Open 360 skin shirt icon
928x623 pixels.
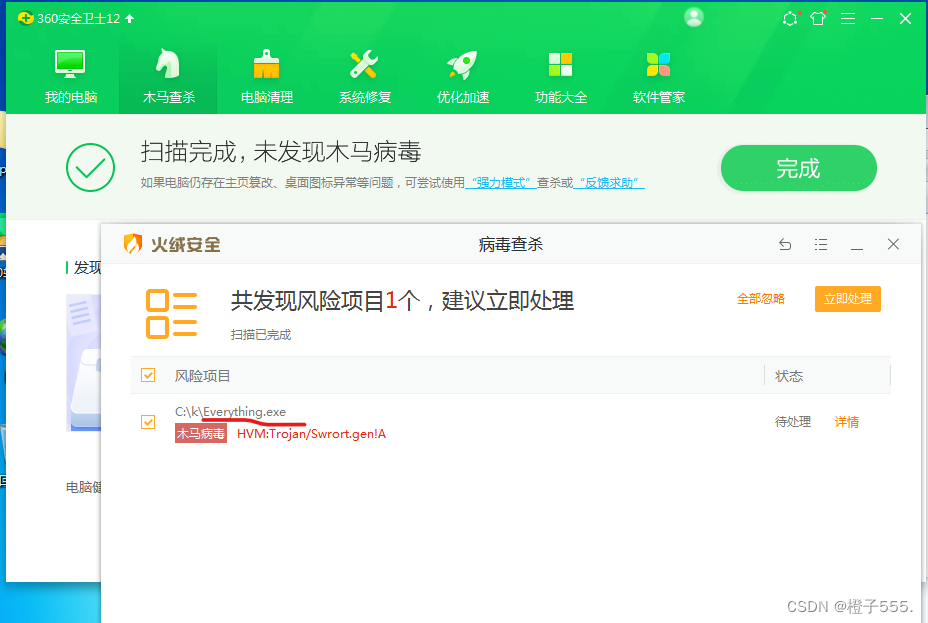coord(819,18)
